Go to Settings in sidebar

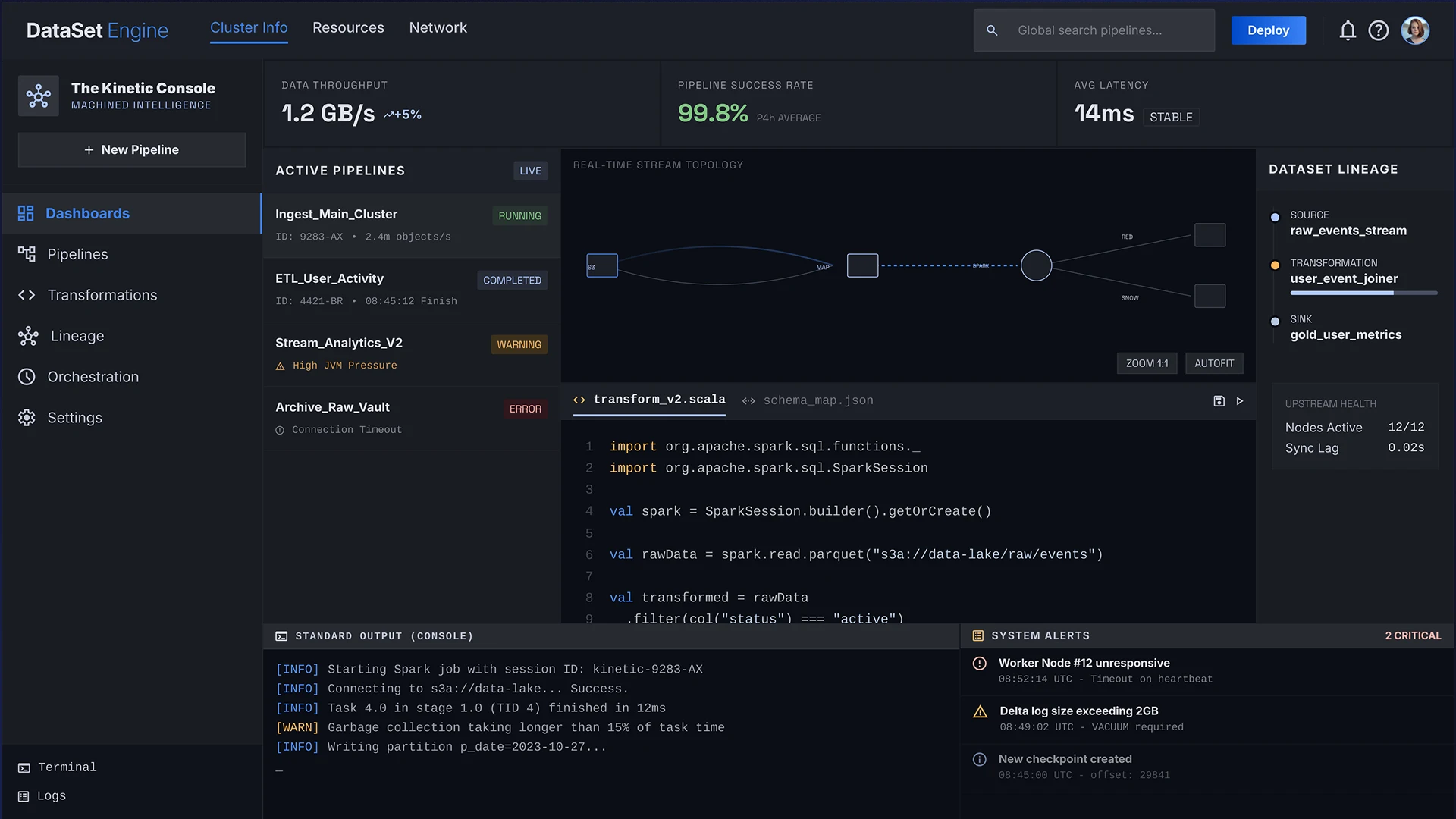(x=74, y=418)
